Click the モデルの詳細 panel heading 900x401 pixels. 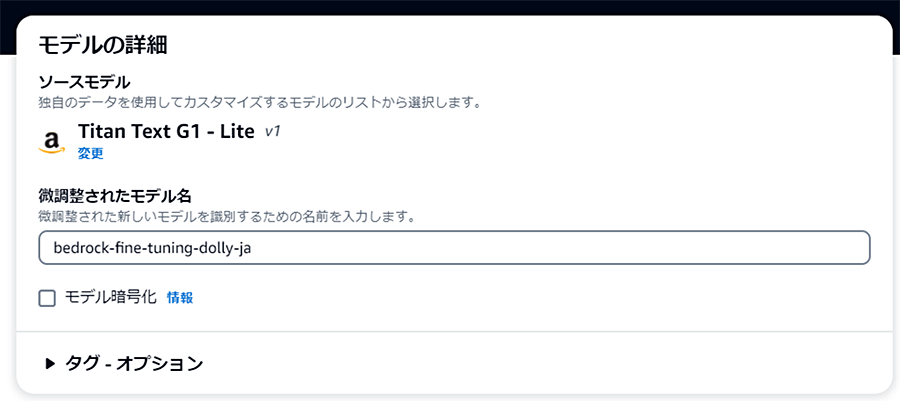pos(103,46)
